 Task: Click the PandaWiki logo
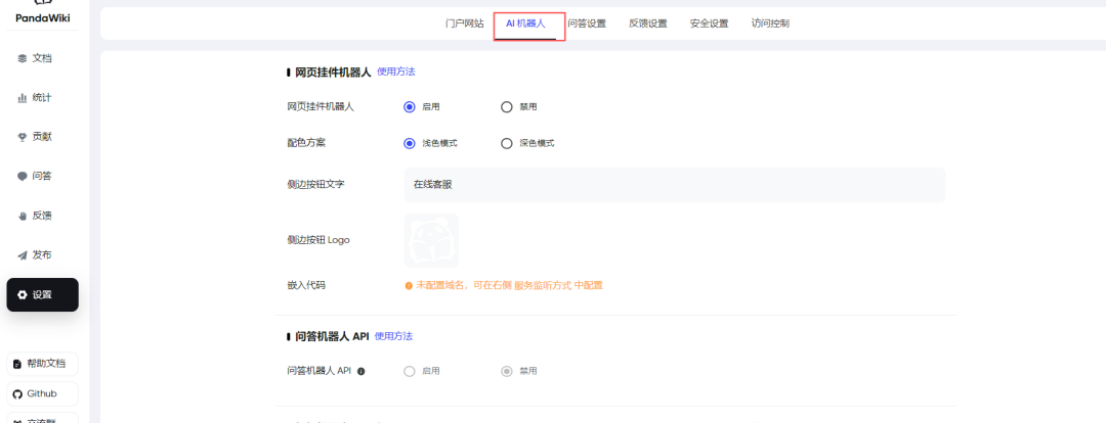point(43,14)
